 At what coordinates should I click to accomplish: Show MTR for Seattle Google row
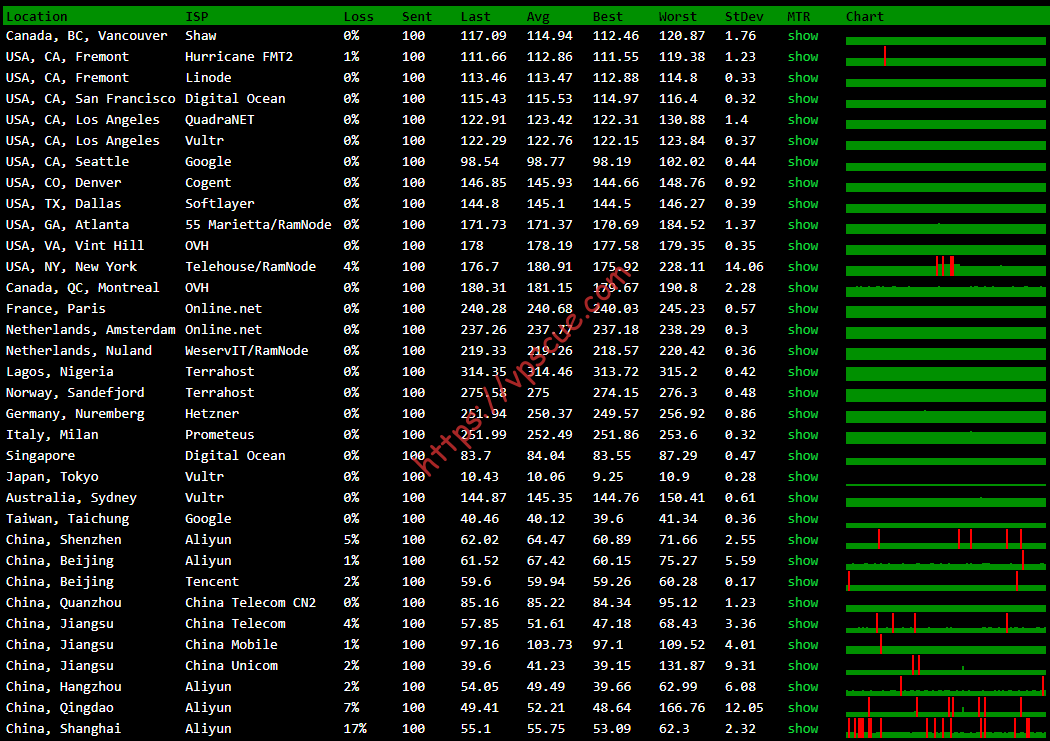point(803,161)
